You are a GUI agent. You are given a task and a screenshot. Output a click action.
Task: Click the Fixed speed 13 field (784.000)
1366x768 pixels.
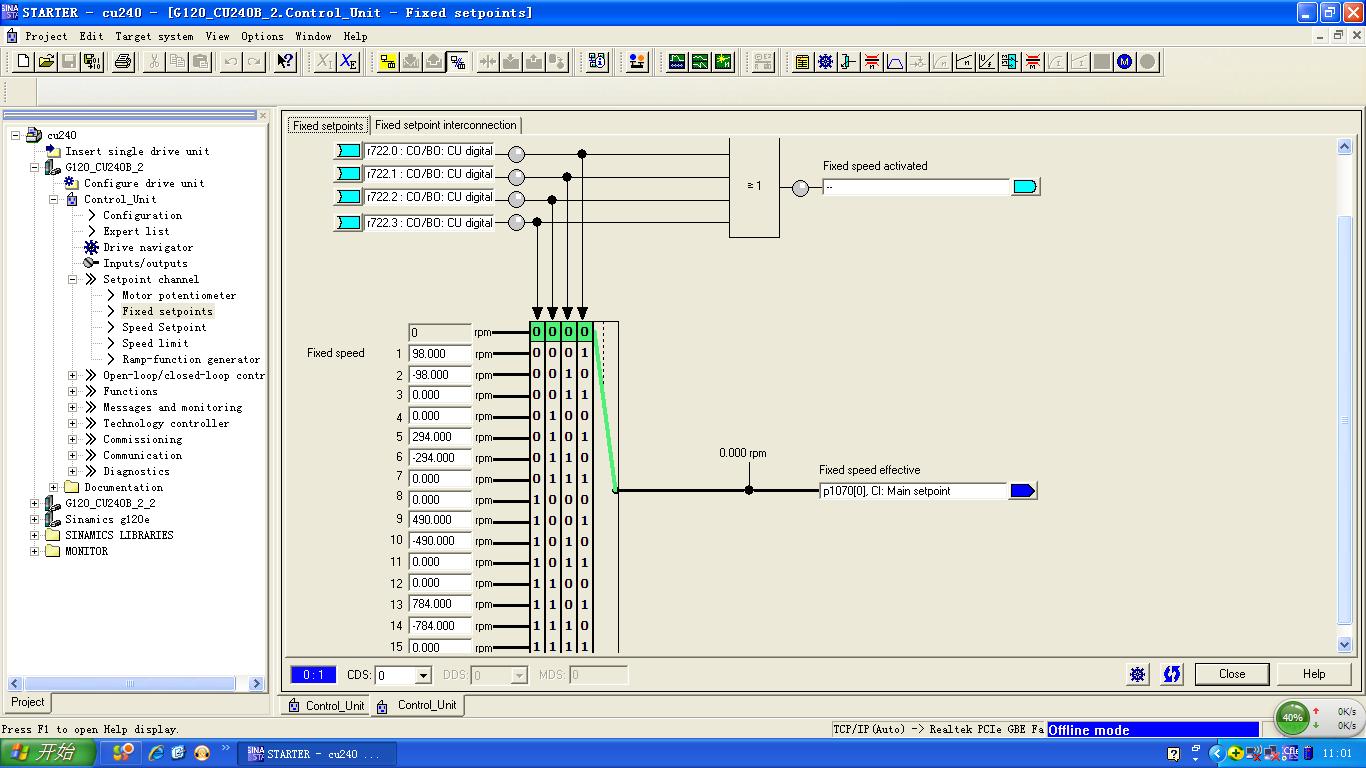[440, 604]
